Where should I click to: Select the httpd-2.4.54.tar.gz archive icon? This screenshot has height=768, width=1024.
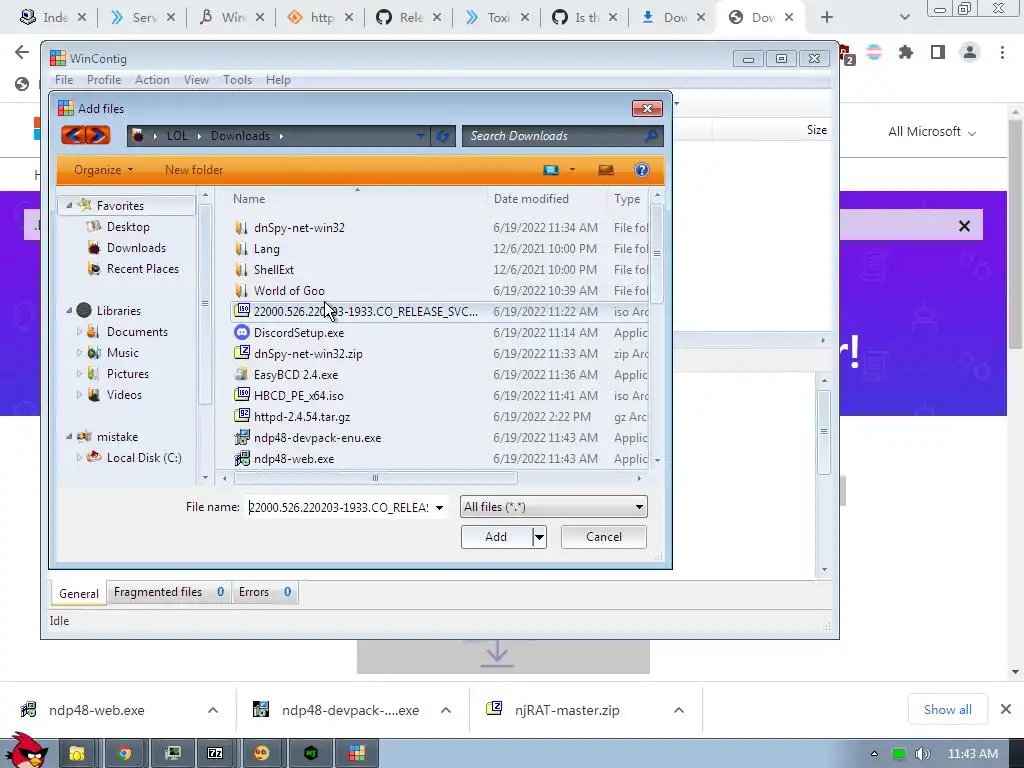pos(242,416)
